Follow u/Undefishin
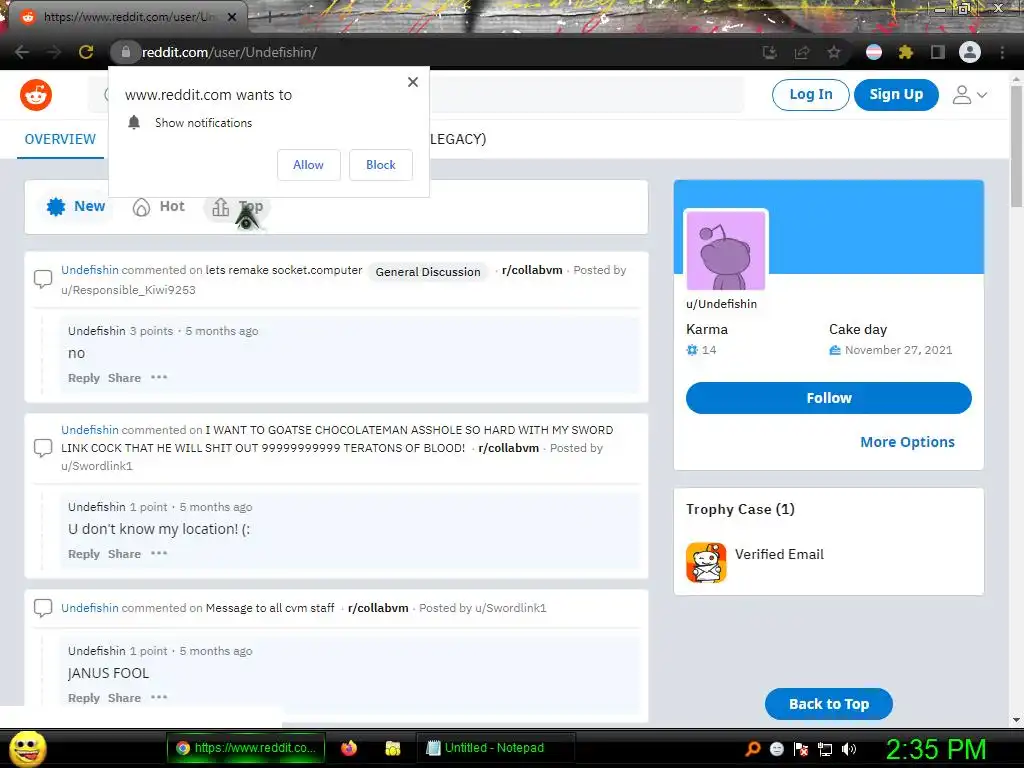1024x768 pixels. click(829, 398)
